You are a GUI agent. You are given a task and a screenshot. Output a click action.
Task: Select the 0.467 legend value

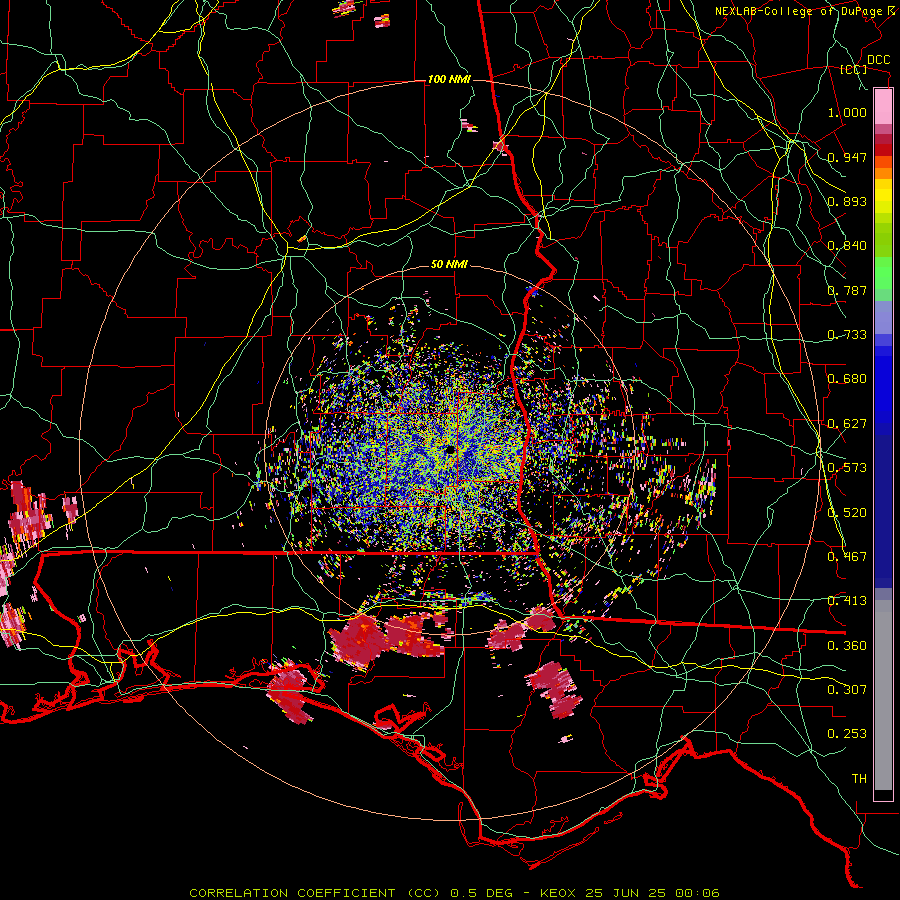pyautogui.click(x=847, y=557)
